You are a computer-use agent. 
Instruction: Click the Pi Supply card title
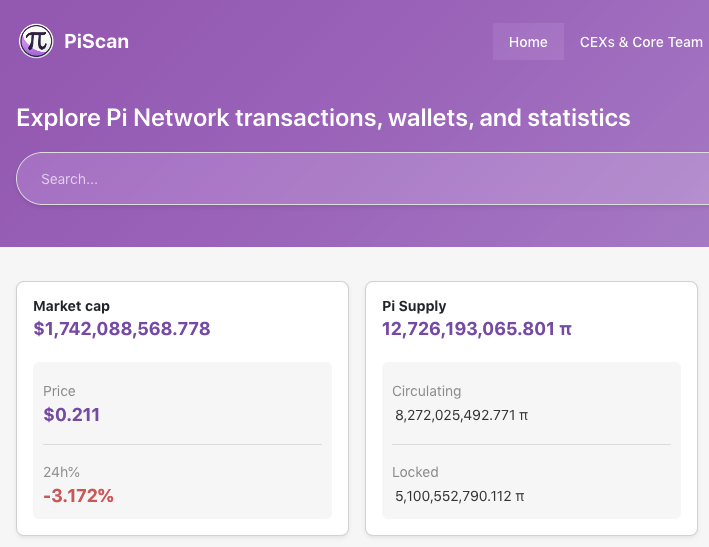(414, 306)
